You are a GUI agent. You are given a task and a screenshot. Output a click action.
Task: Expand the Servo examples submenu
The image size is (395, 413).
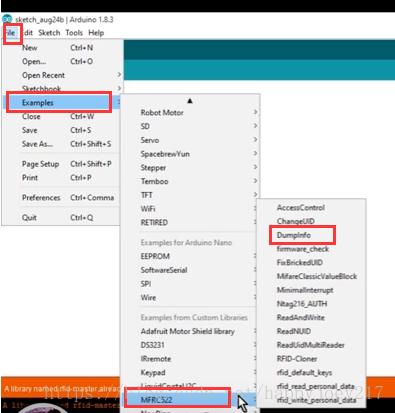[190, 140]
